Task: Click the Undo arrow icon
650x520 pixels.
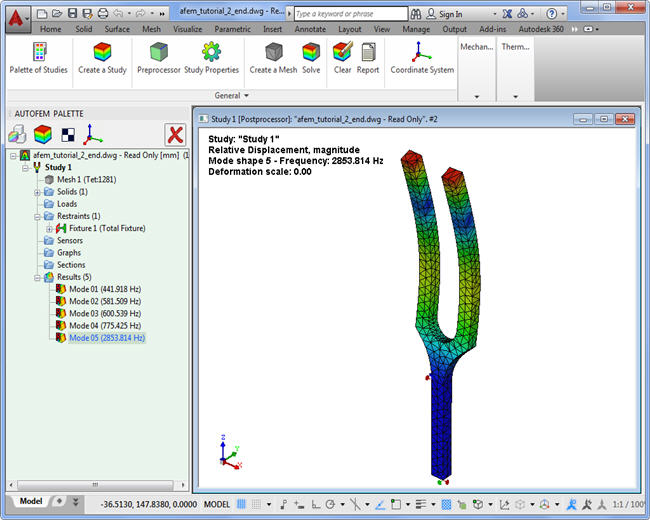Action: [118, 14]
